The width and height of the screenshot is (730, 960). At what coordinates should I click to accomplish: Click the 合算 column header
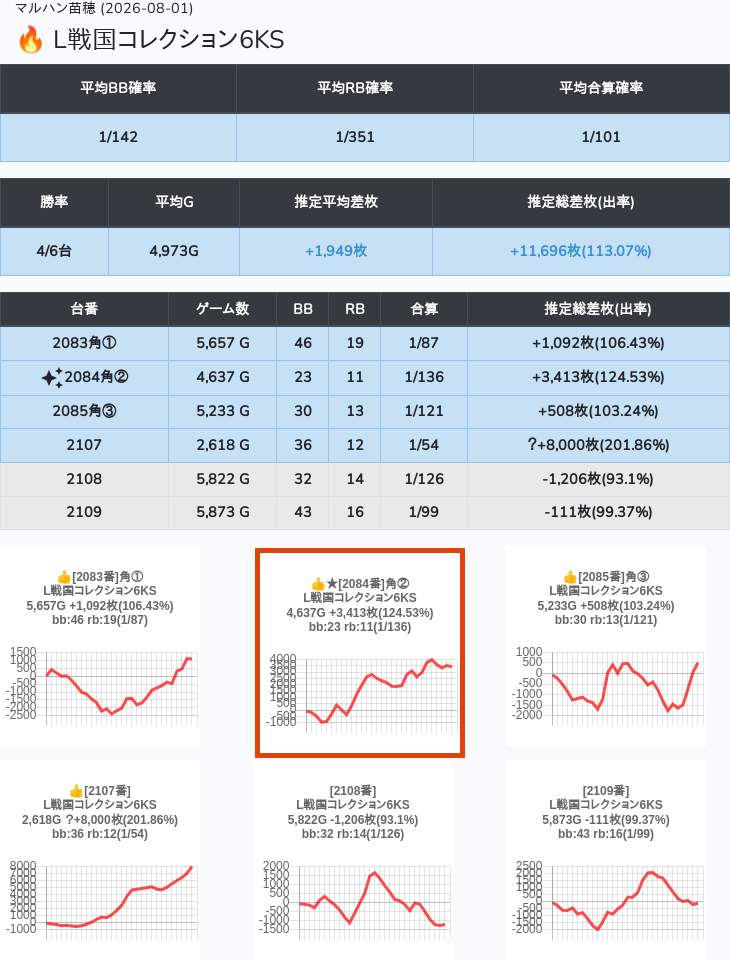[424, 309]
